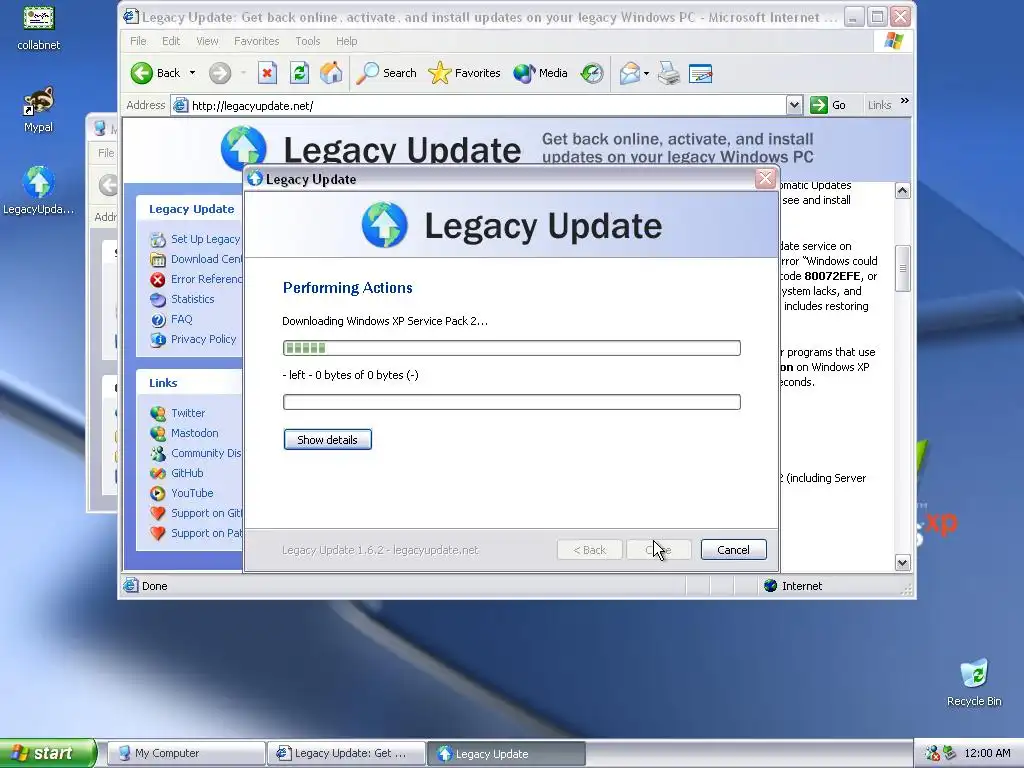The width and height of the screenshot is (1024, 768).
Task: Click the Privacy Policy info icon
Action: [158, 340]
